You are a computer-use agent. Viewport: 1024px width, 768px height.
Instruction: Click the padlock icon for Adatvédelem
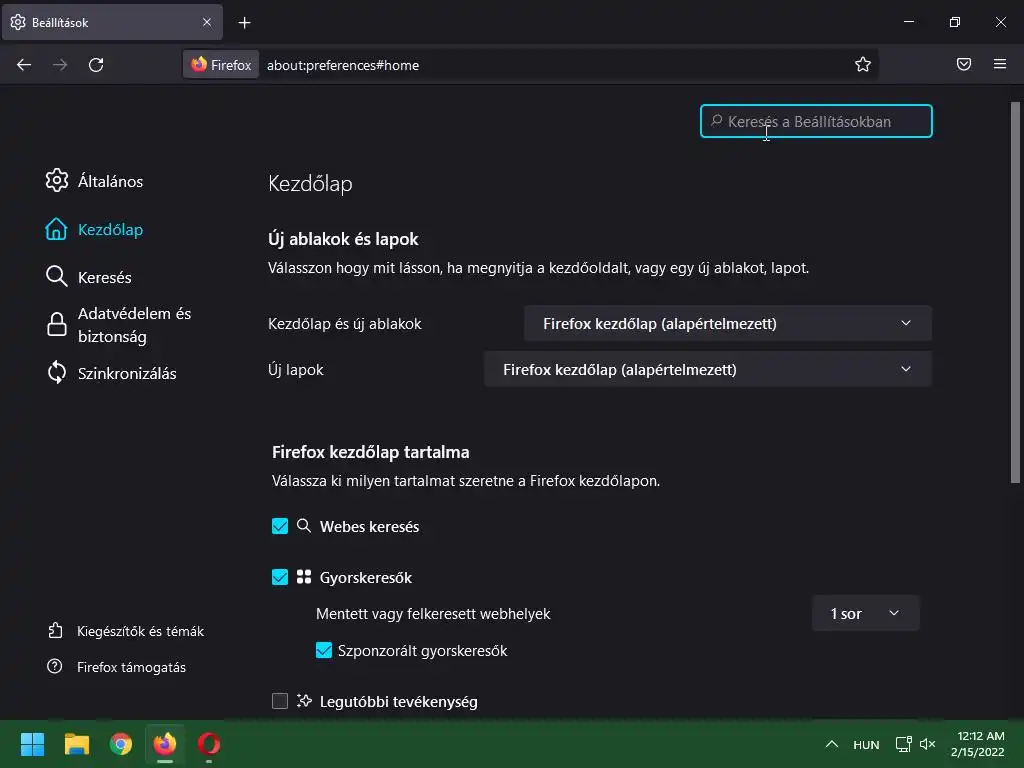[57, 324]
